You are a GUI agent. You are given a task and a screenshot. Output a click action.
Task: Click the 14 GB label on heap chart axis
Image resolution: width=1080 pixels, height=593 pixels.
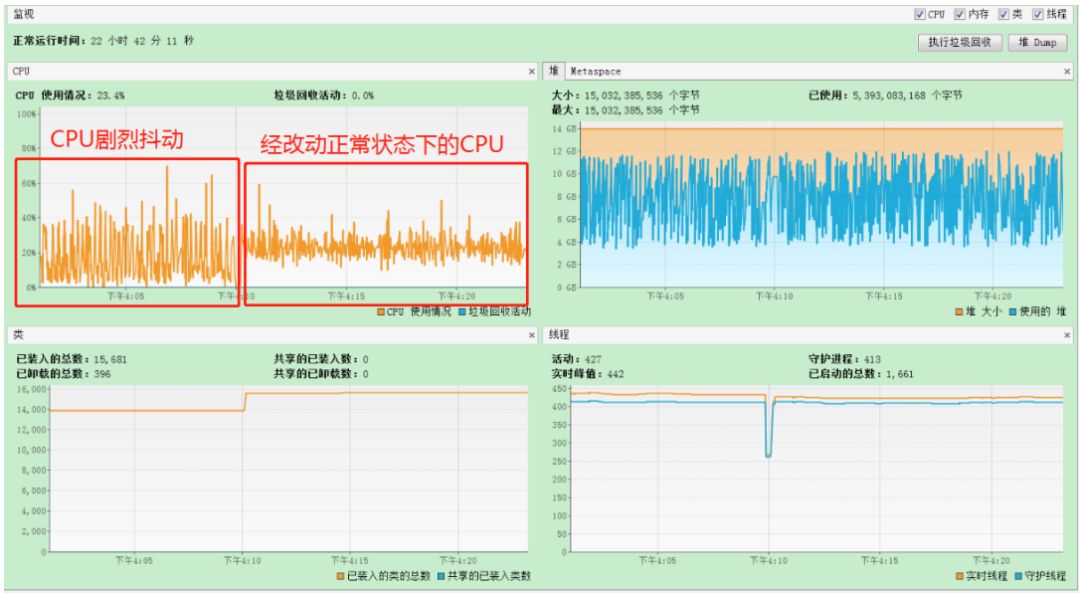[x=565, y=129]
